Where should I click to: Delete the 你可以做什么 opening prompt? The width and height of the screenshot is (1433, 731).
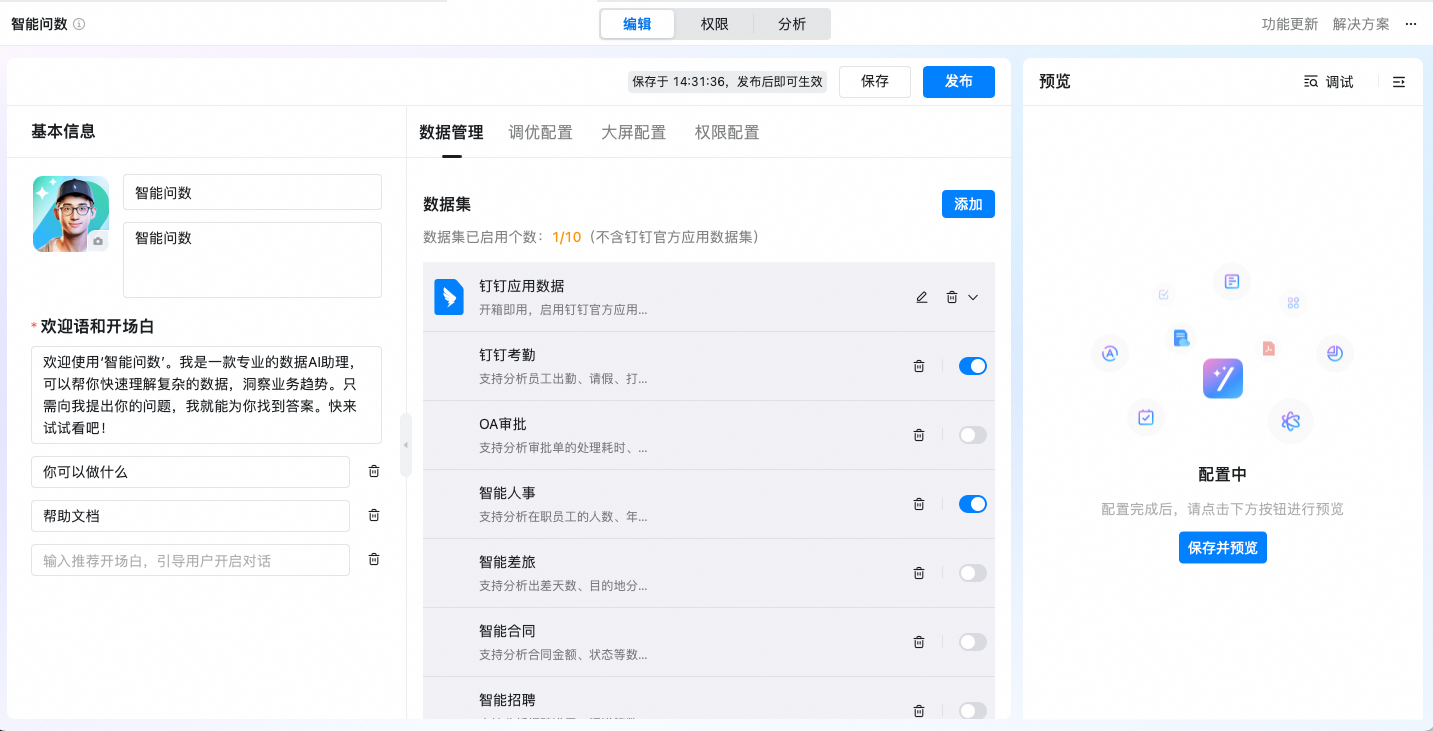pyautogui.click(x=374, y=471)
